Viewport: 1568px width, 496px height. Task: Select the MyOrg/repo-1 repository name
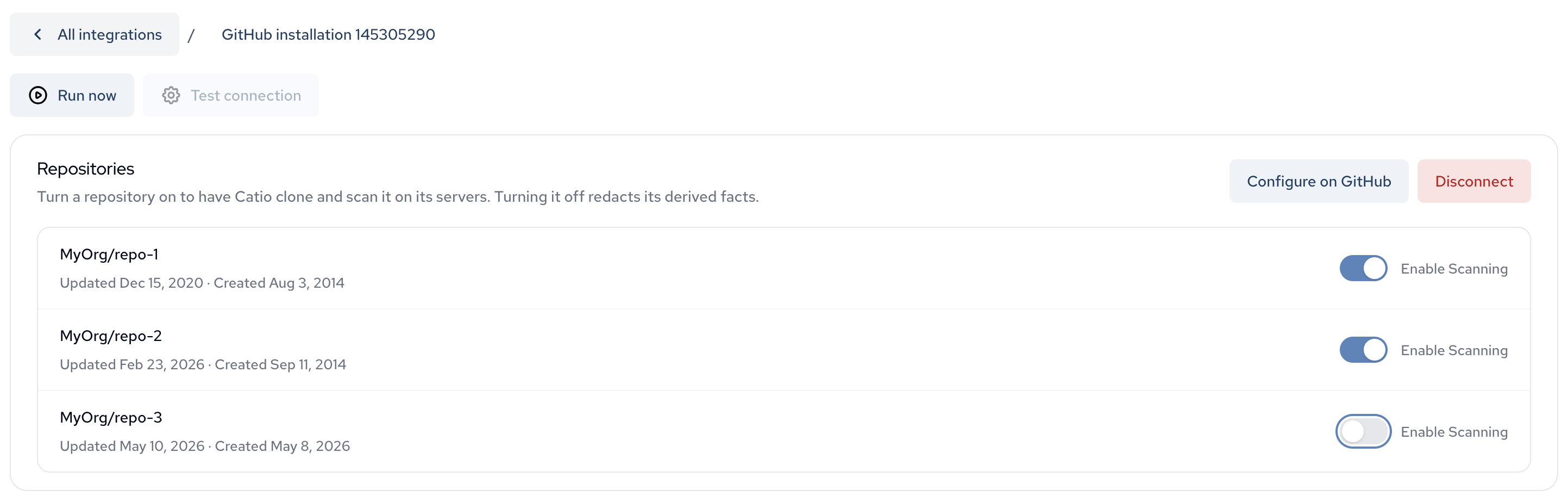(109, 254)
